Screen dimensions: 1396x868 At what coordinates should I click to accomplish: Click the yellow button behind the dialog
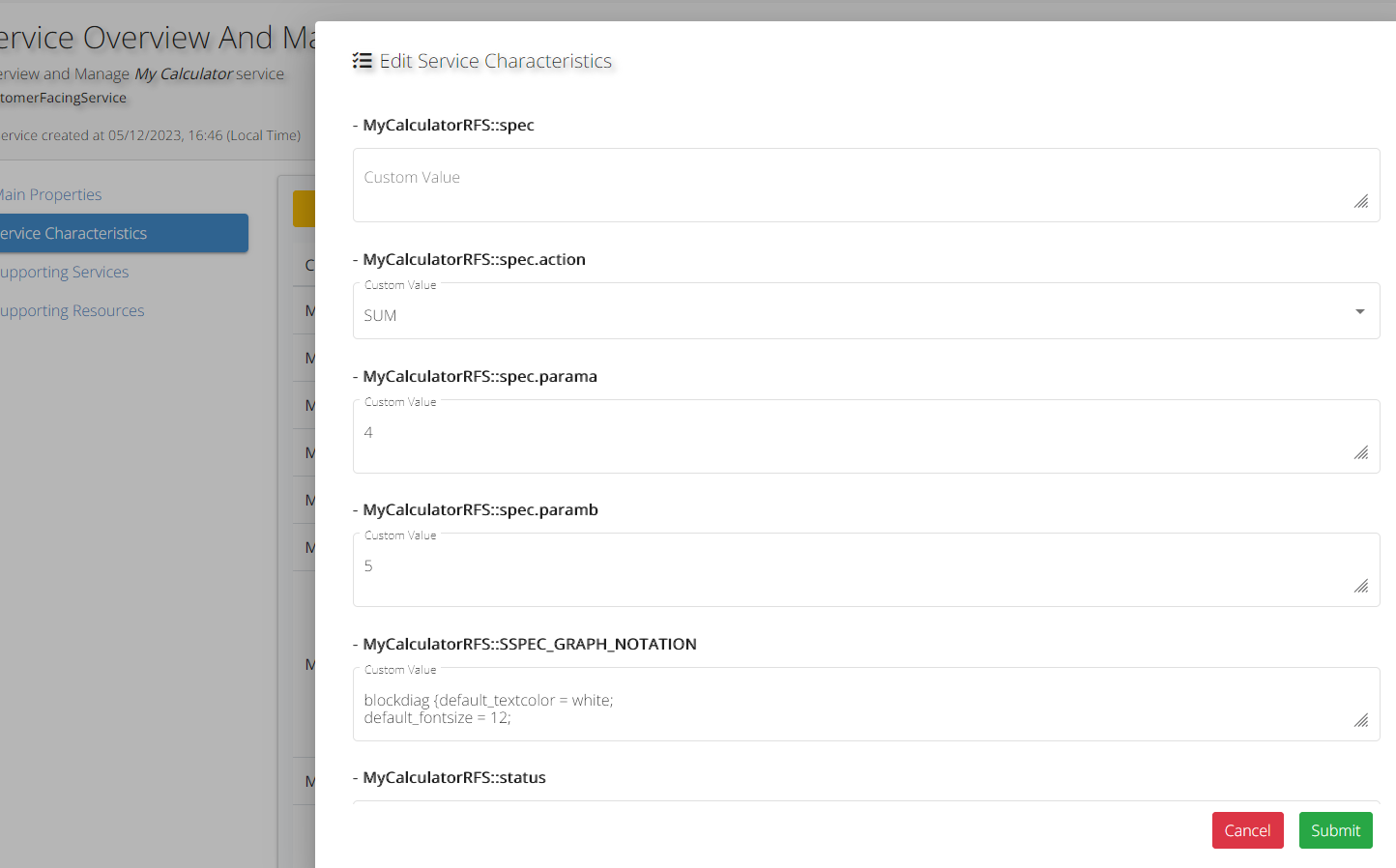(x=304, y=209)
